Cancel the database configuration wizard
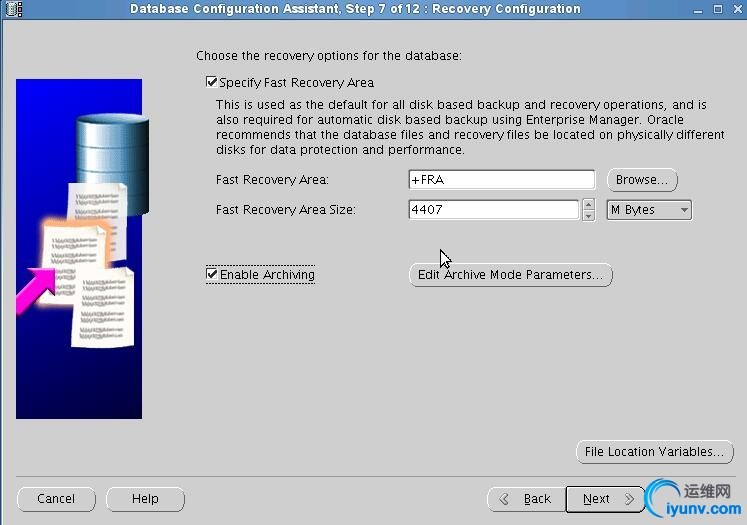 (56, 499)
